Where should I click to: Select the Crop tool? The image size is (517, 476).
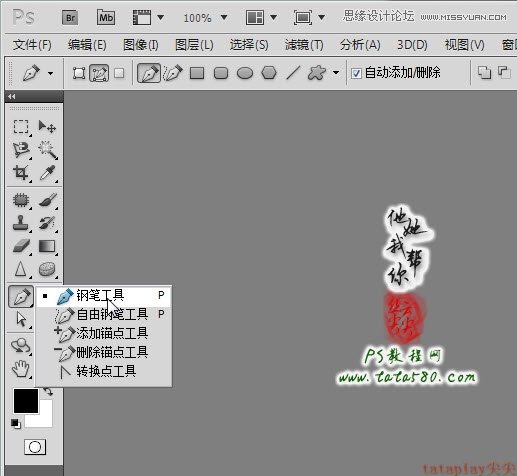21,173
